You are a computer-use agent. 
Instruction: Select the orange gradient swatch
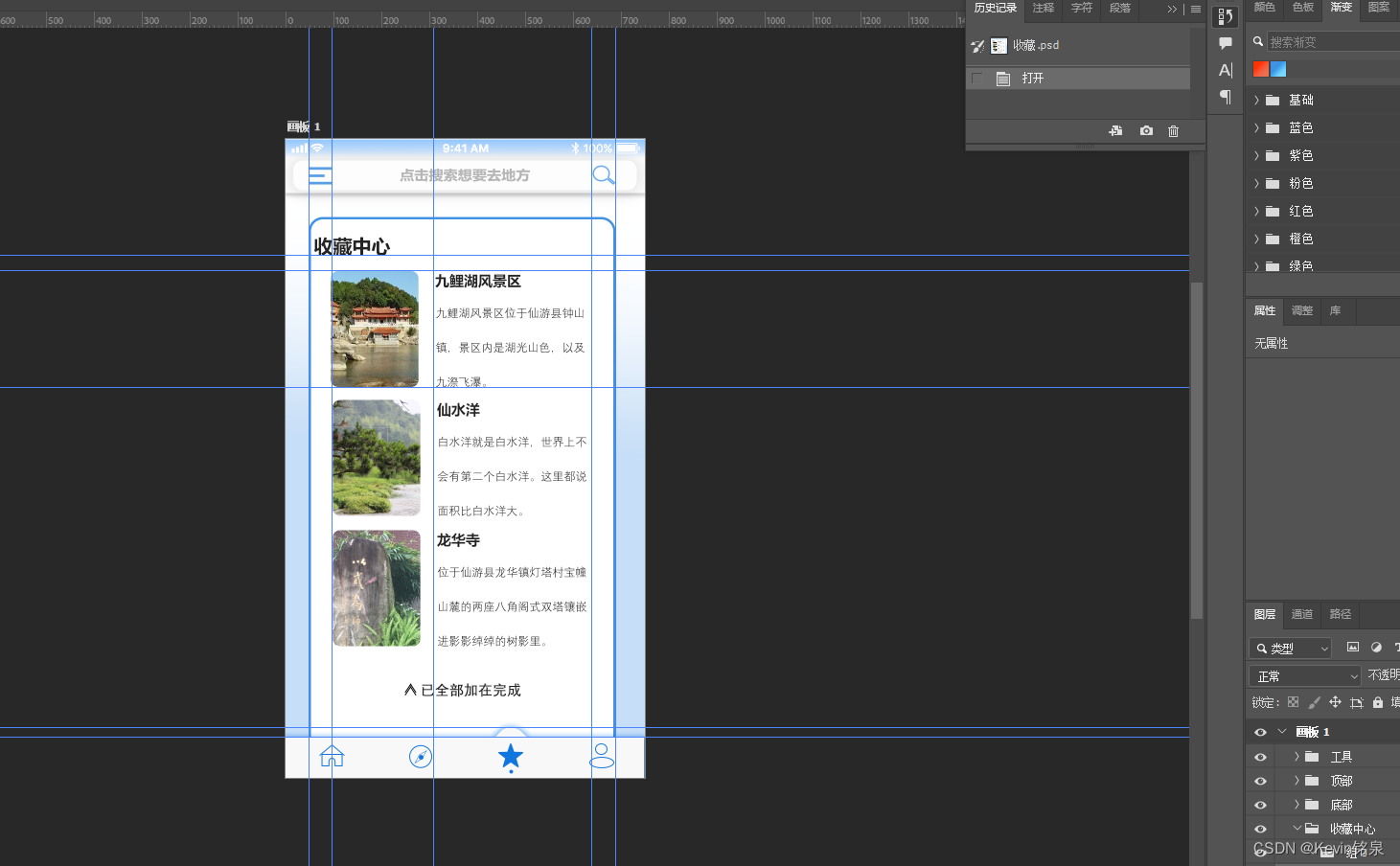click(1259, 68)
